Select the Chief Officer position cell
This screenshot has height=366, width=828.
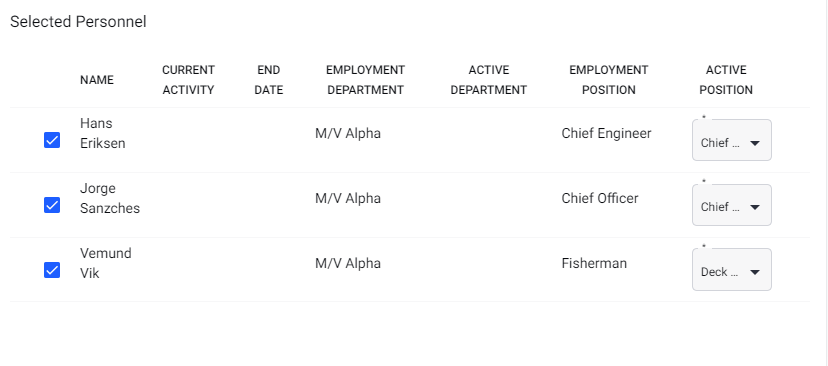(600, 198)
